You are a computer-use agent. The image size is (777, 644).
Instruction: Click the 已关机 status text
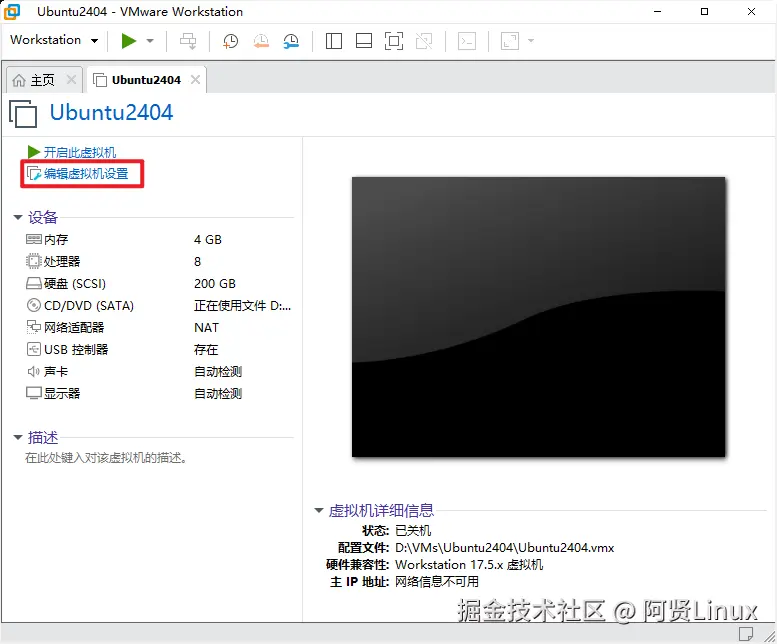413,531
